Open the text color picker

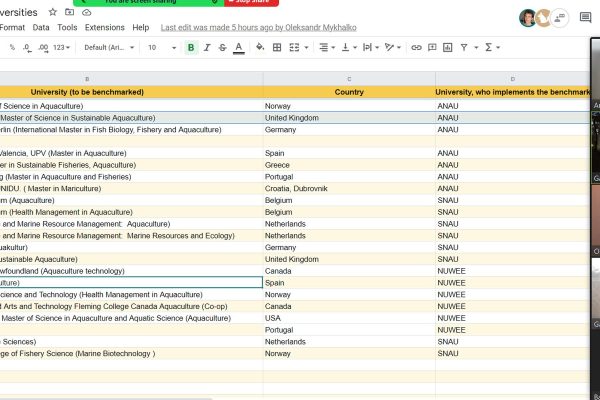[x=239, y=48]
